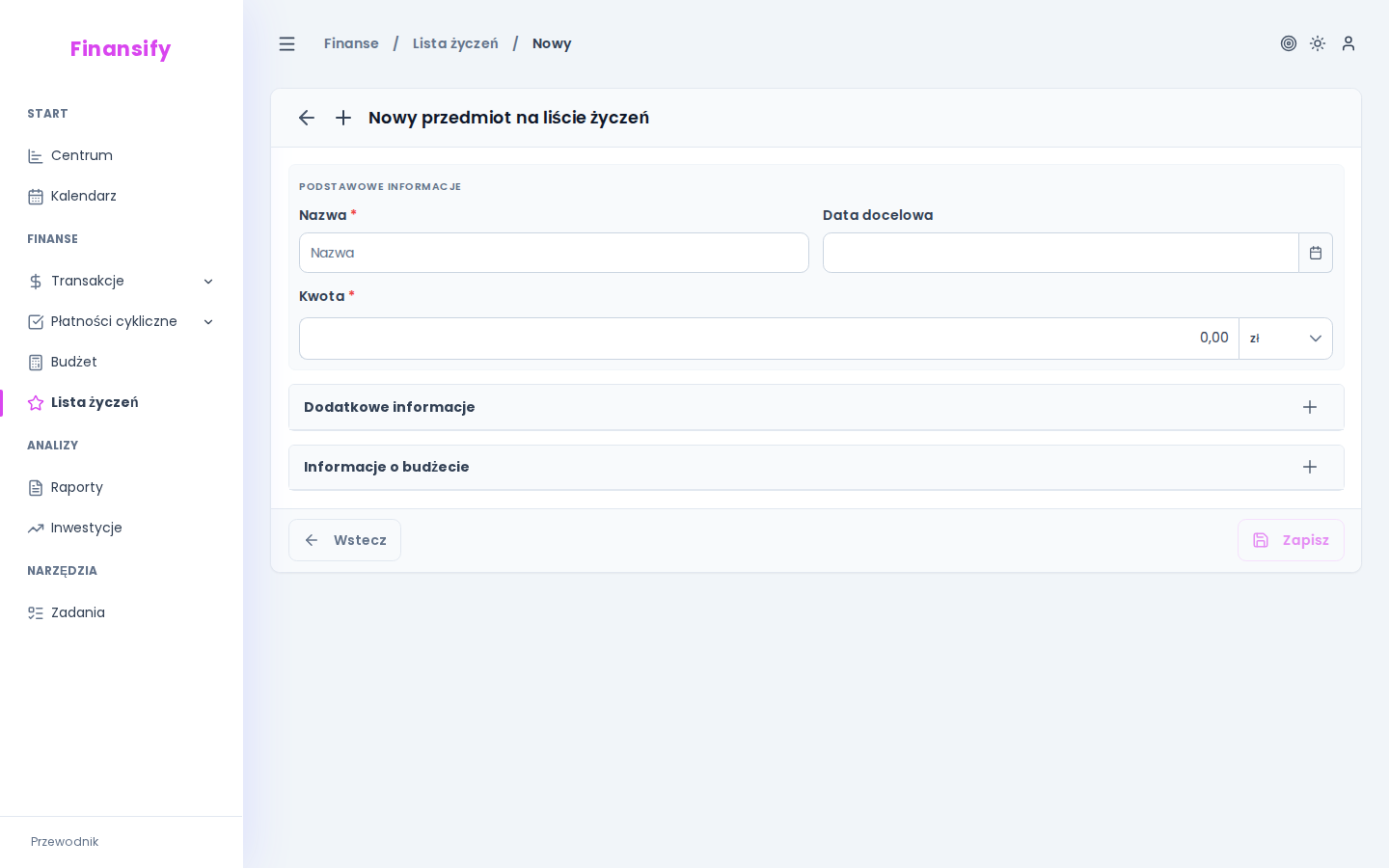Click the target icon in the header

1289,43
